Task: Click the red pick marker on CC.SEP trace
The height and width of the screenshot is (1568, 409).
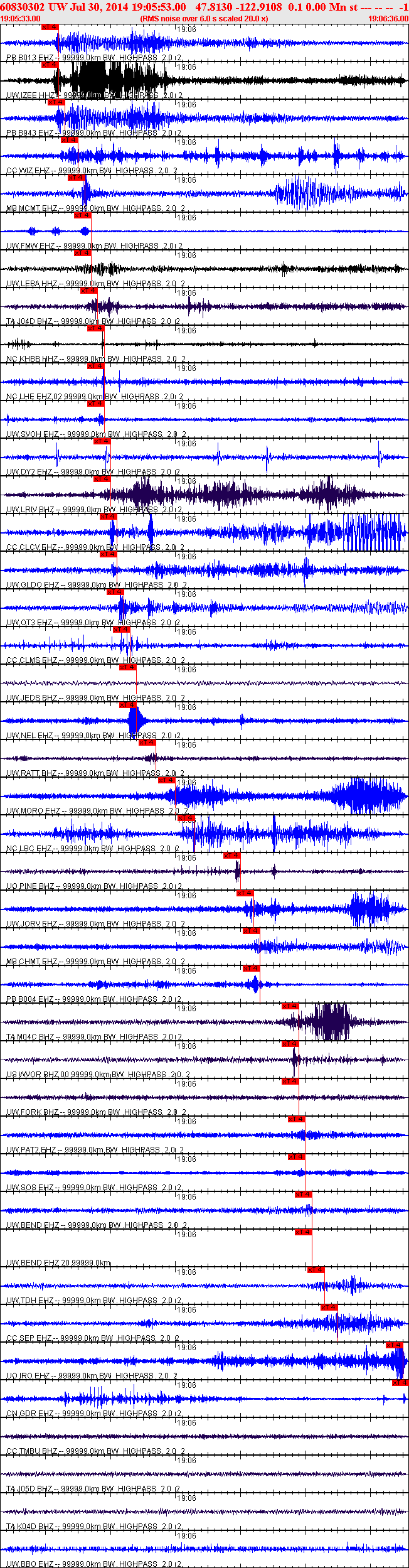Action: click(x=329, y=1308)
